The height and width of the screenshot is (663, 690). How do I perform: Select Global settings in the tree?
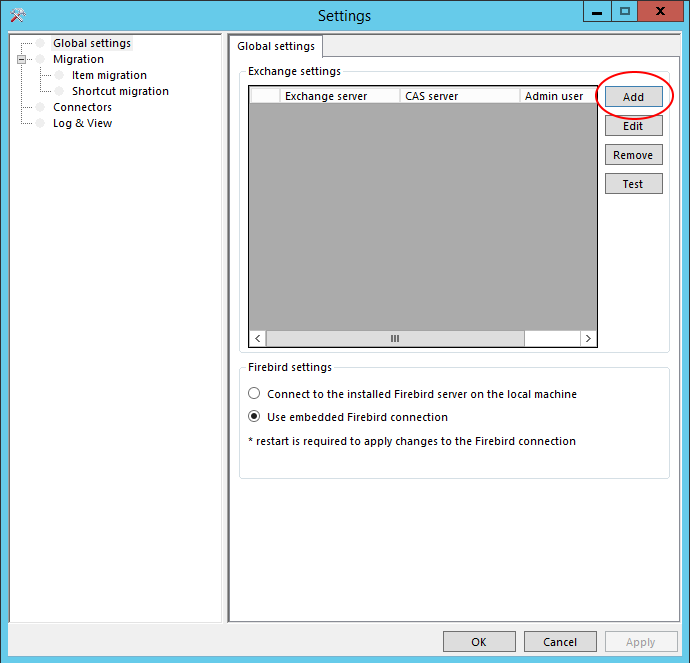pyautogui.click(x=92, y=43)
